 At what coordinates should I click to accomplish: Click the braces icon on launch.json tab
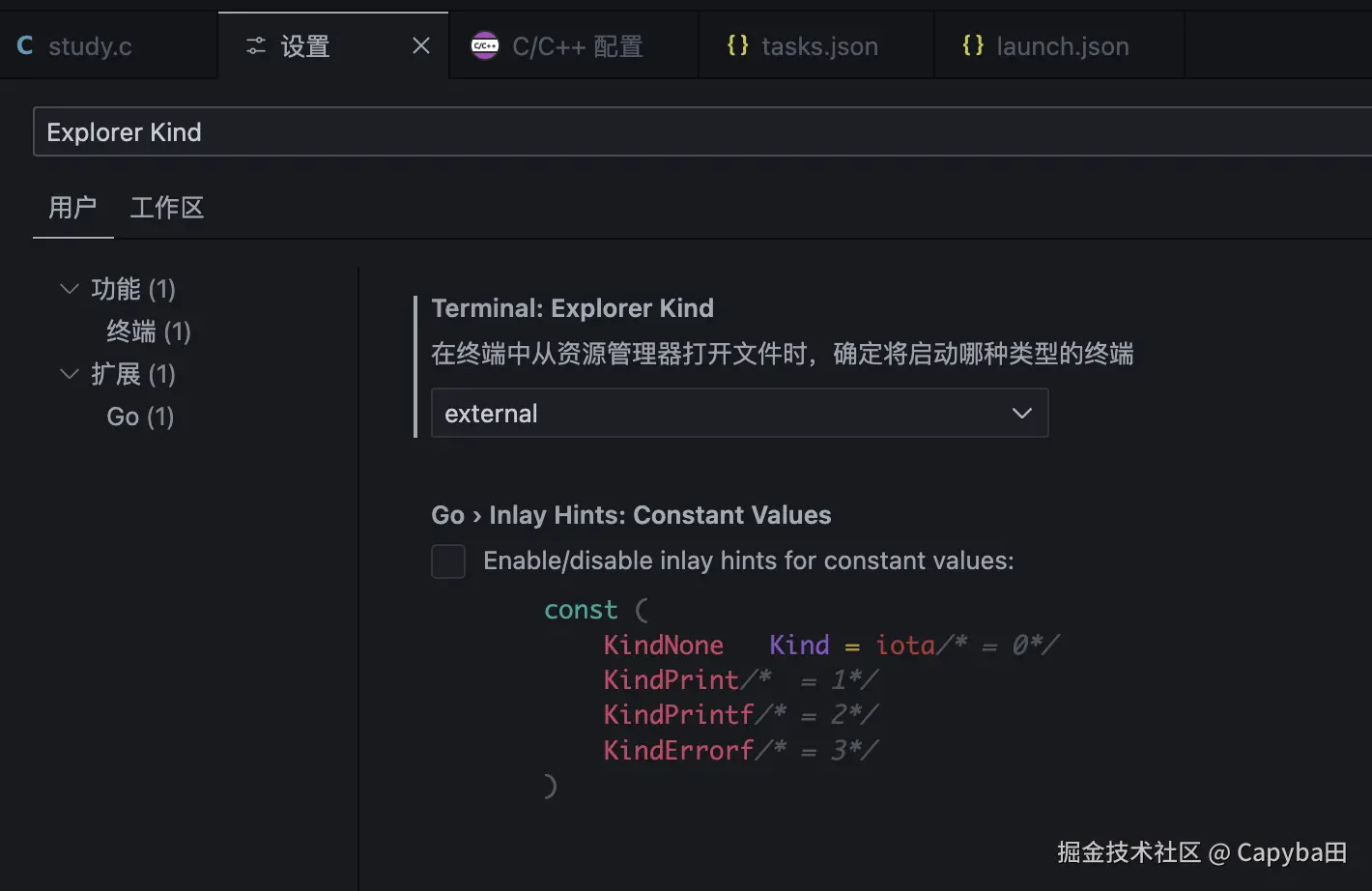(x=973, y=45)
